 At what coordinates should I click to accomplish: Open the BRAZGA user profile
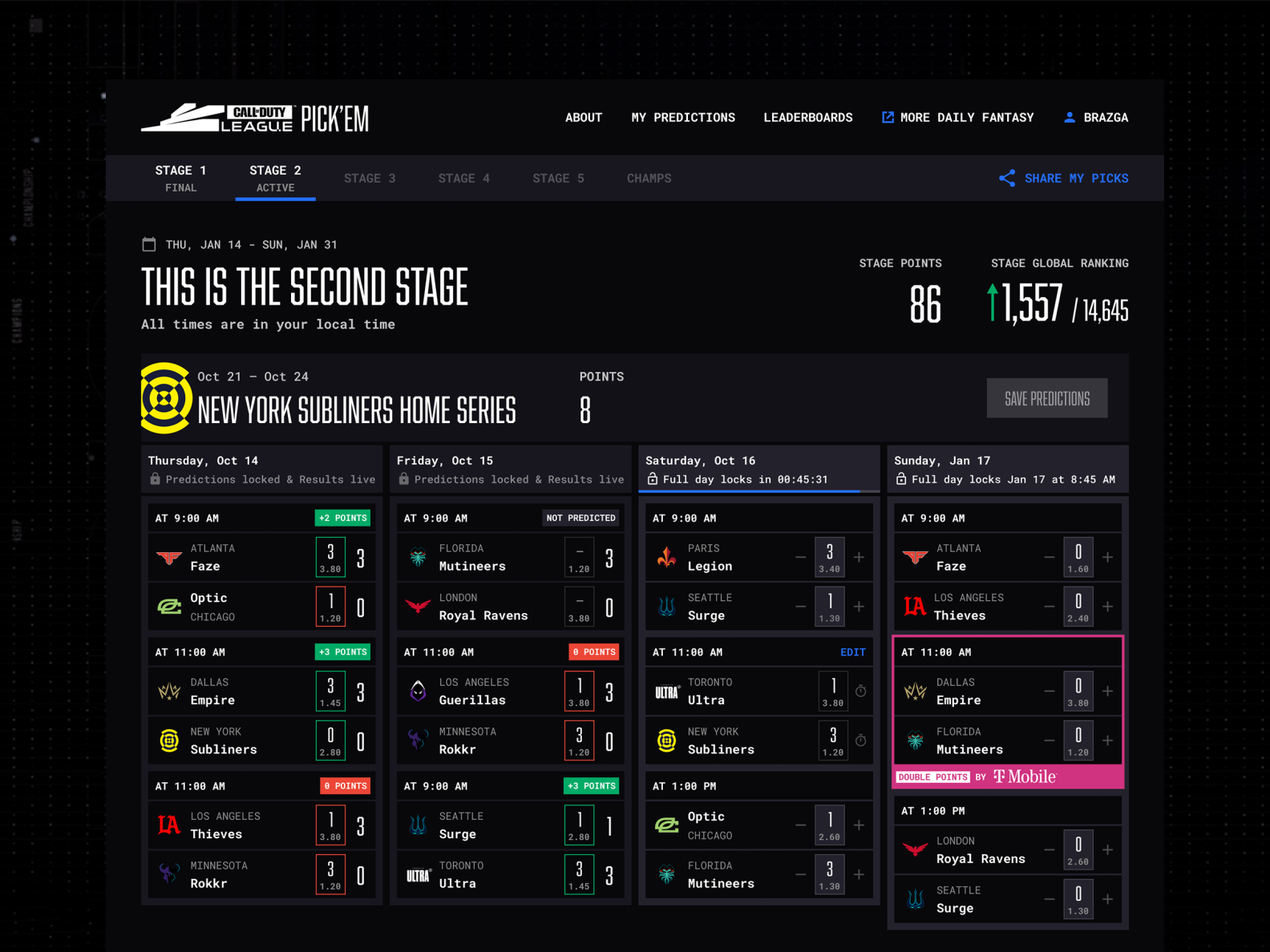[1095, 118]
